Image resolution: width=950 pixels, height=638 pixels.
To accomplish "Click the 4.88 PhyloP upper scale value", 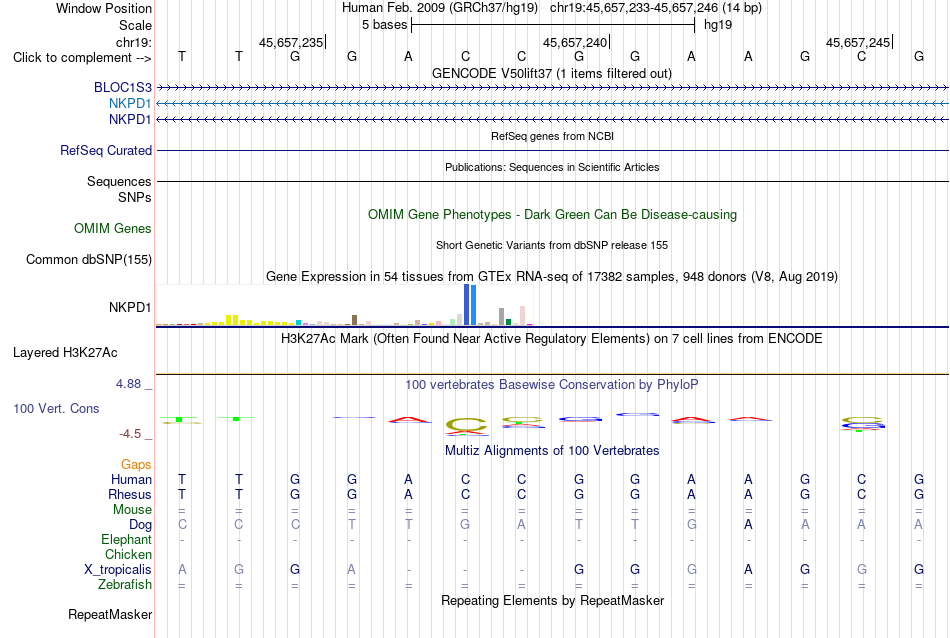I will 128,384.
